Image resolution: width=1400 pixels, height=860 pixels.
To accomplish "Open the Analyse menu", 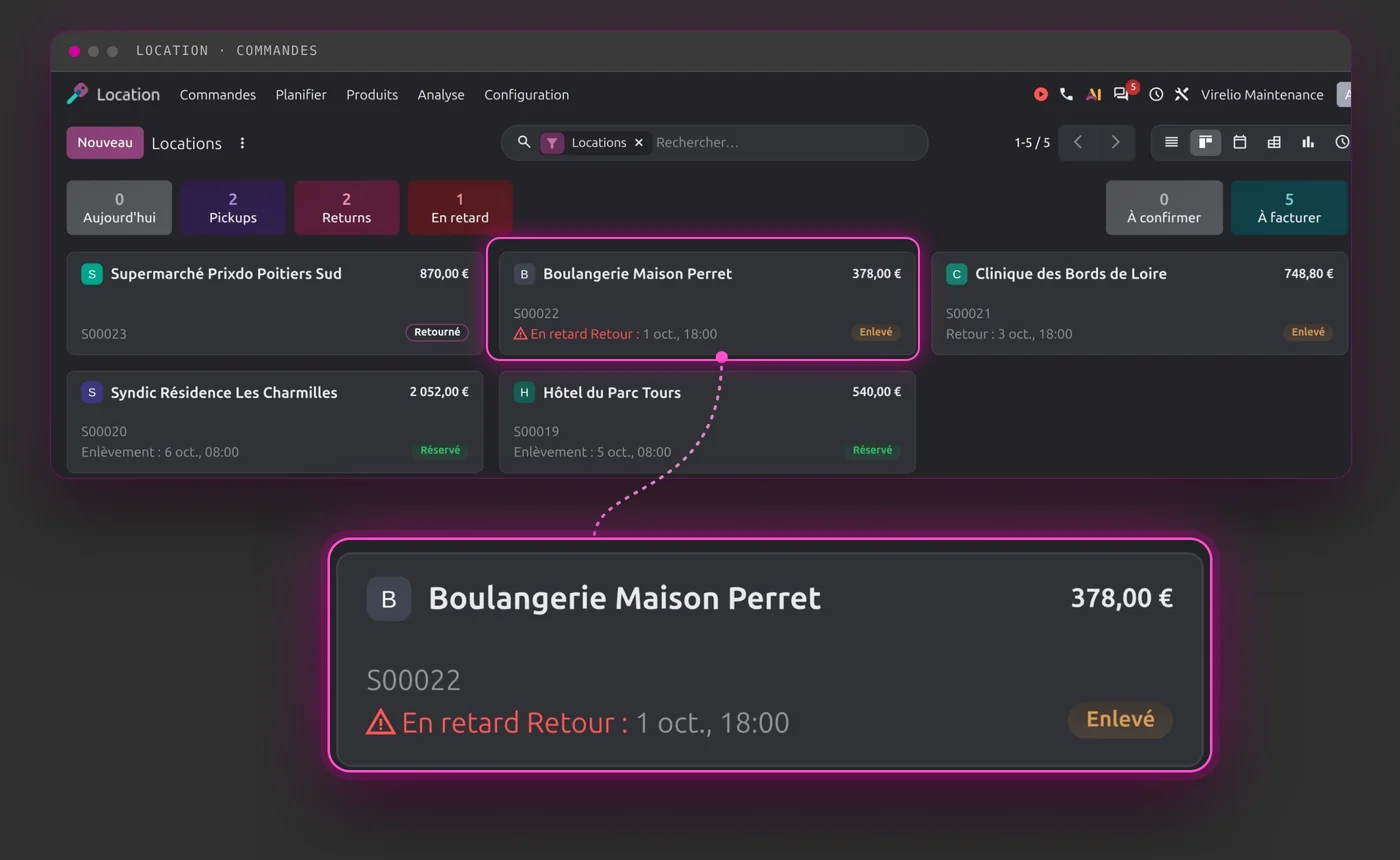I will (x=441, y=95).
